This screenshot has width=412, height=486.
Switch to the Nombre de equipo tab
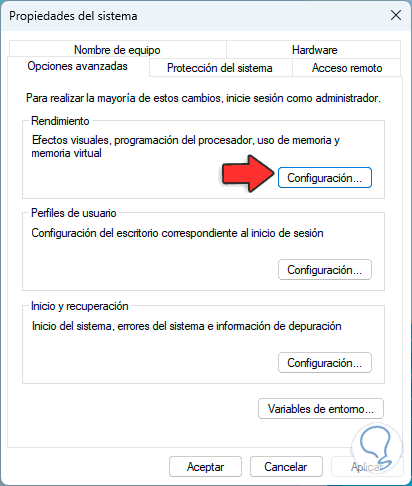[x=118, y=50]
